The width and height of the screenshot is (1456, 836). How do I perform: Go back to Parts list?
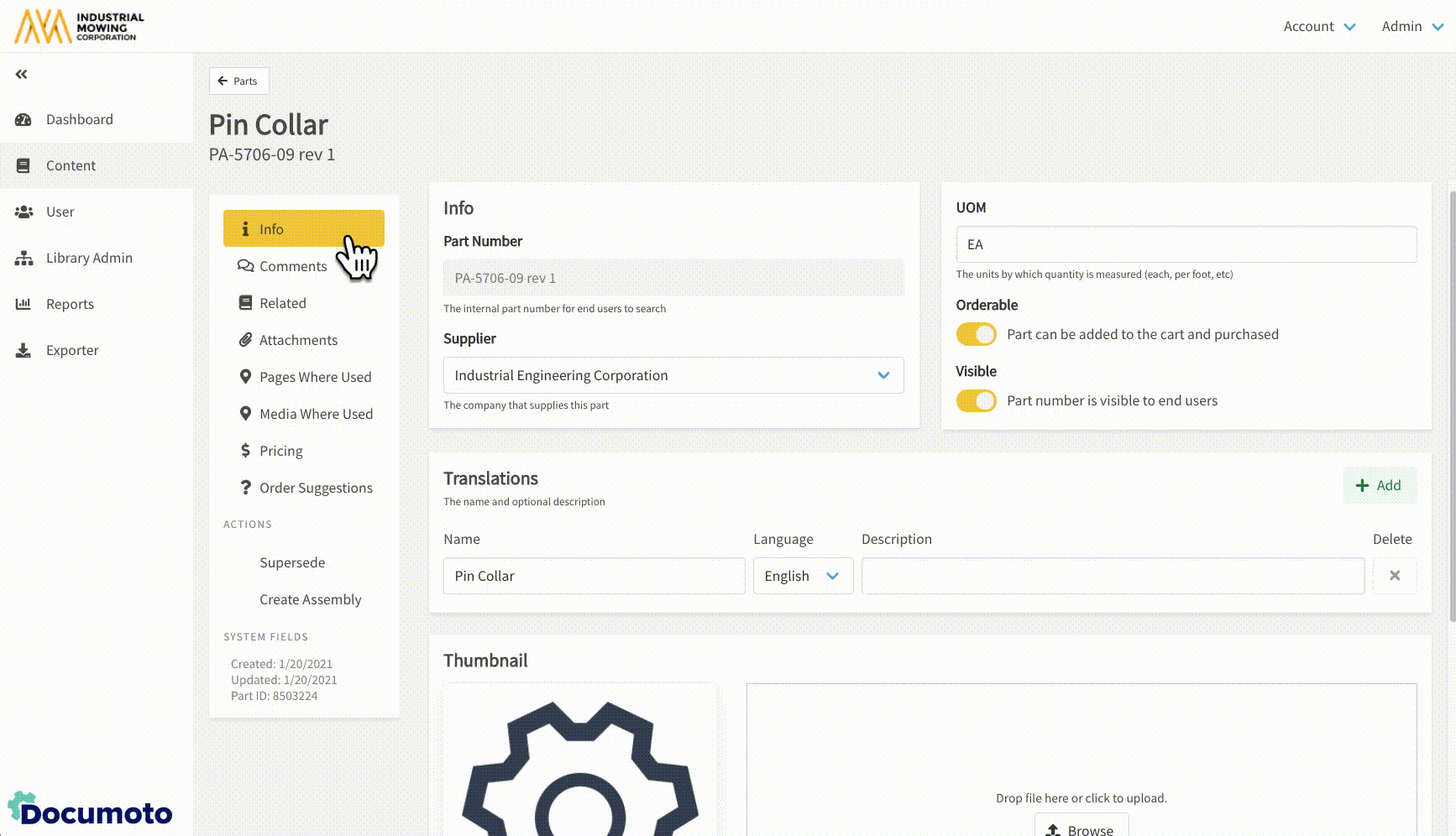point(238,81)
